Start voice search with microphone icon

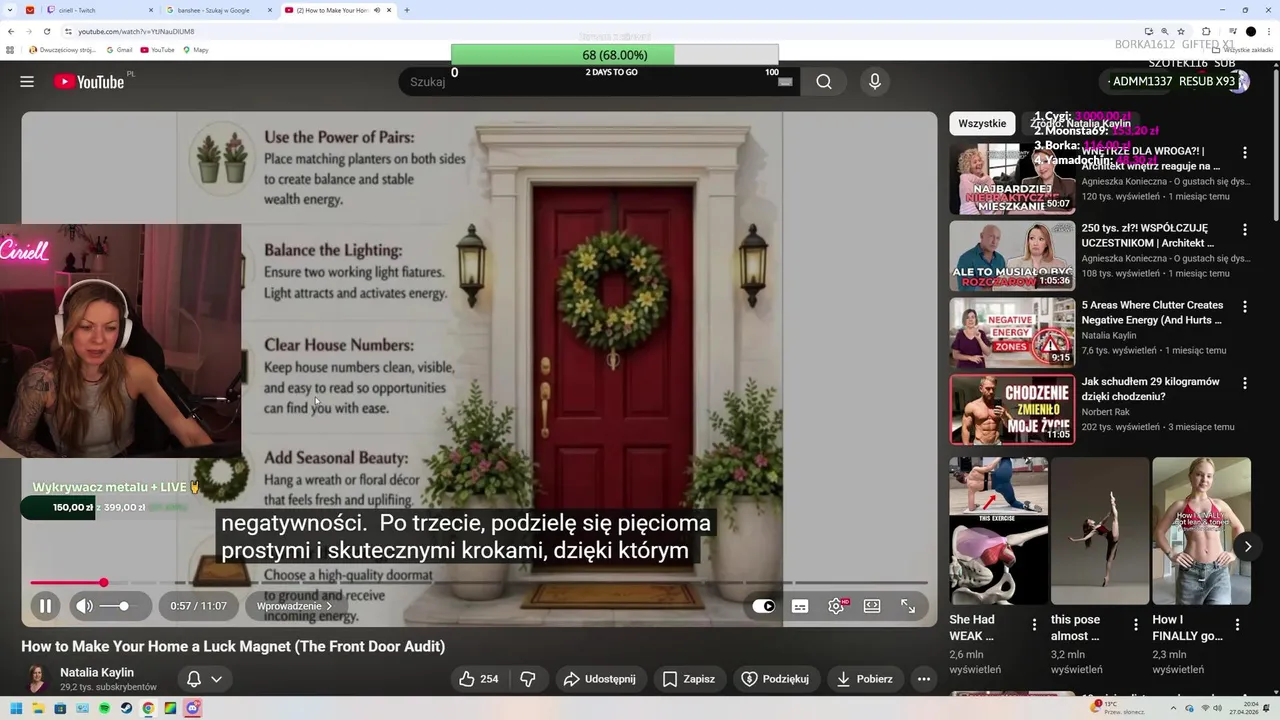tap(875, 82)
